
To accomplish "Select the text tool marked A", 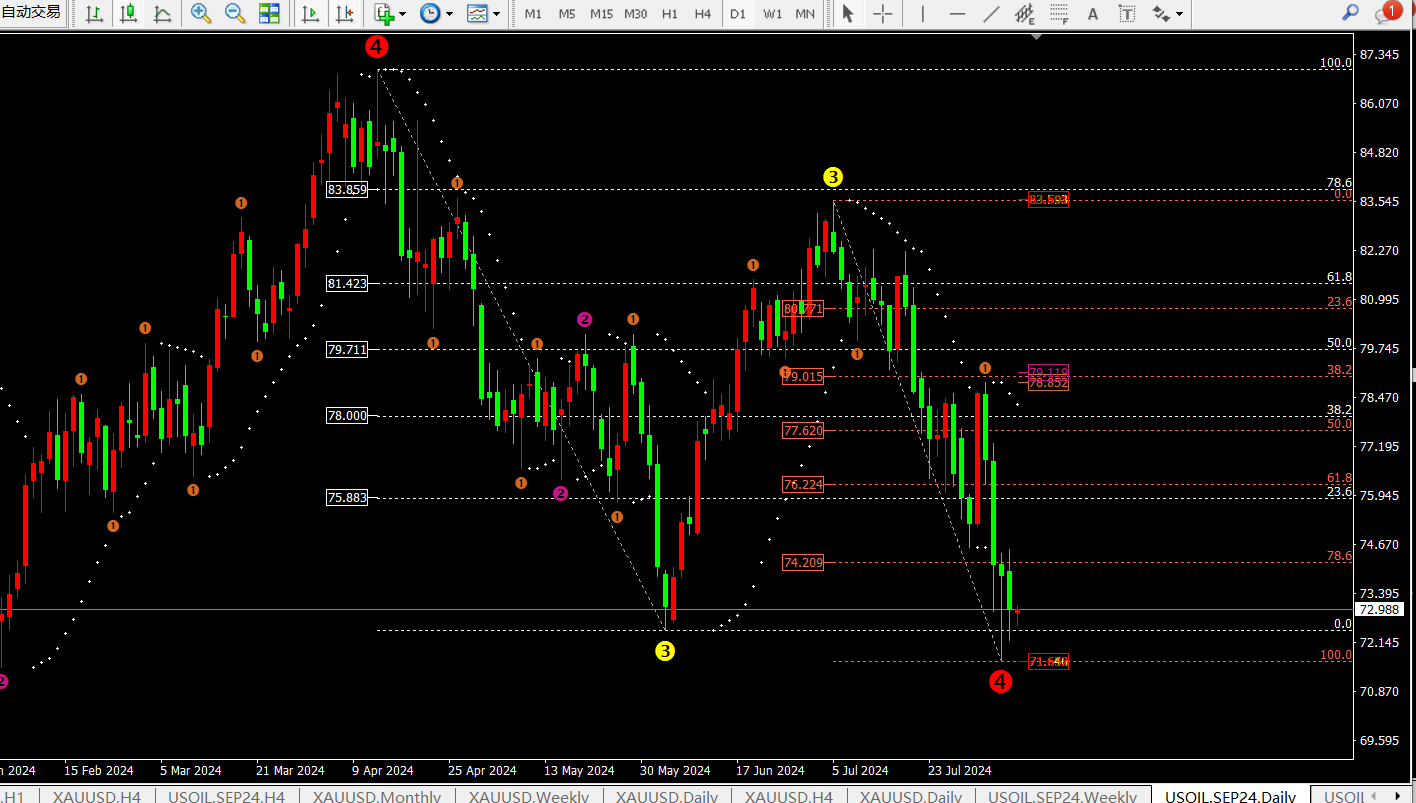I will click(1093, 14).
